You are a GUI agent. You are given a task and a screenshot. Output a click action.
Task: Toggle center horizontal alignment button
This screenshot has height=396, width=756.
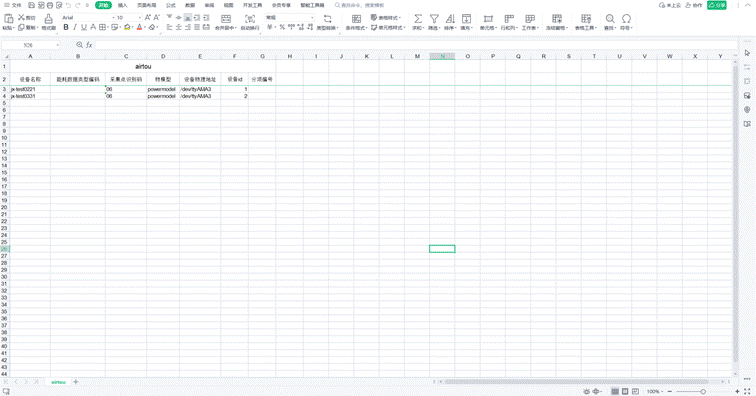pos(178,27)
